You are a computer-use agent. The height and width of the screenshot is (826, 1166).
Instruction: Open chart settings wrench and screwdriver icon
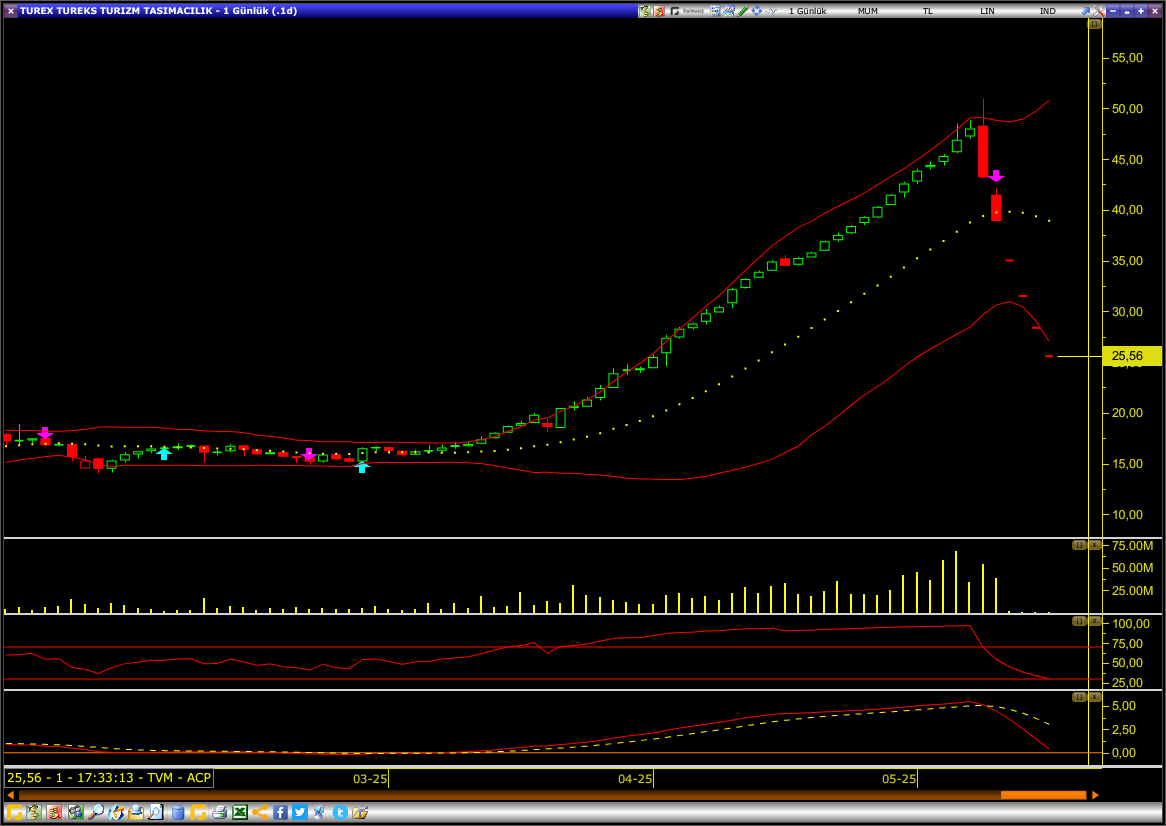[1098, 11]
